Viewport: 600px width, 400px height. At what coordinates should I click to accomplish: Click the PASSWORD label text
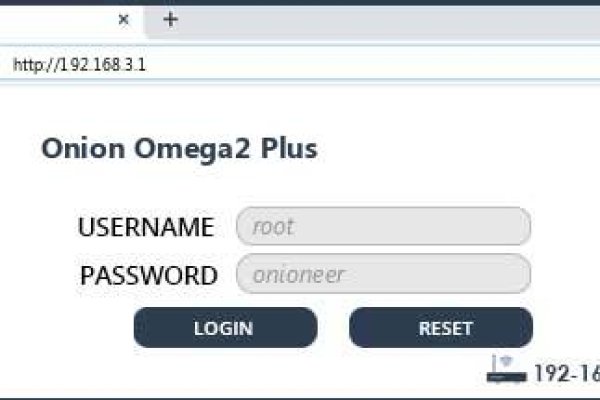pos(149,275)
